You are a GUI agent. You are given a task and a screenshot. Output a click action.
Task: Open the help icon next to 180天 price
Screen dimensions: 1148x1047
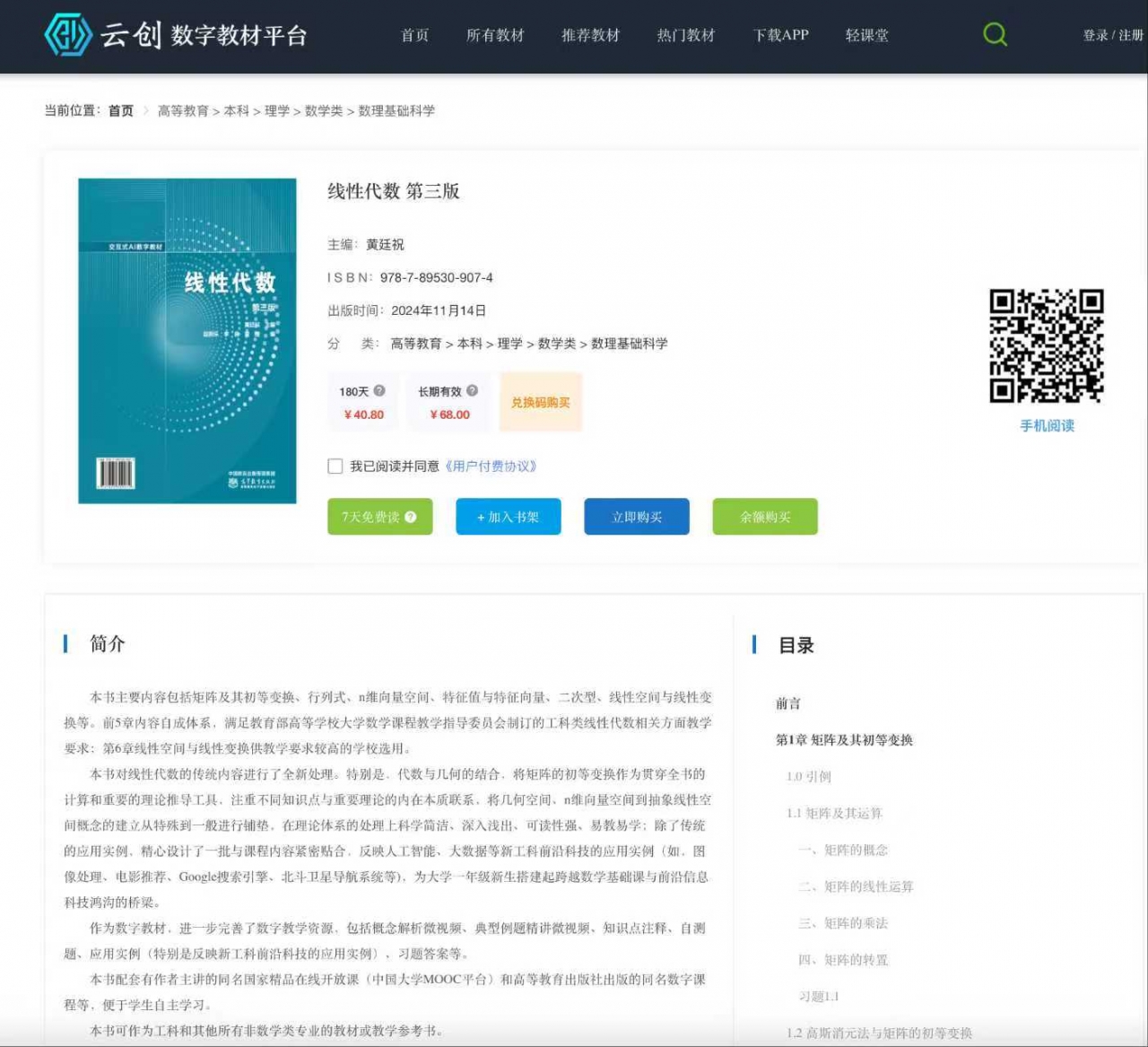378,389
